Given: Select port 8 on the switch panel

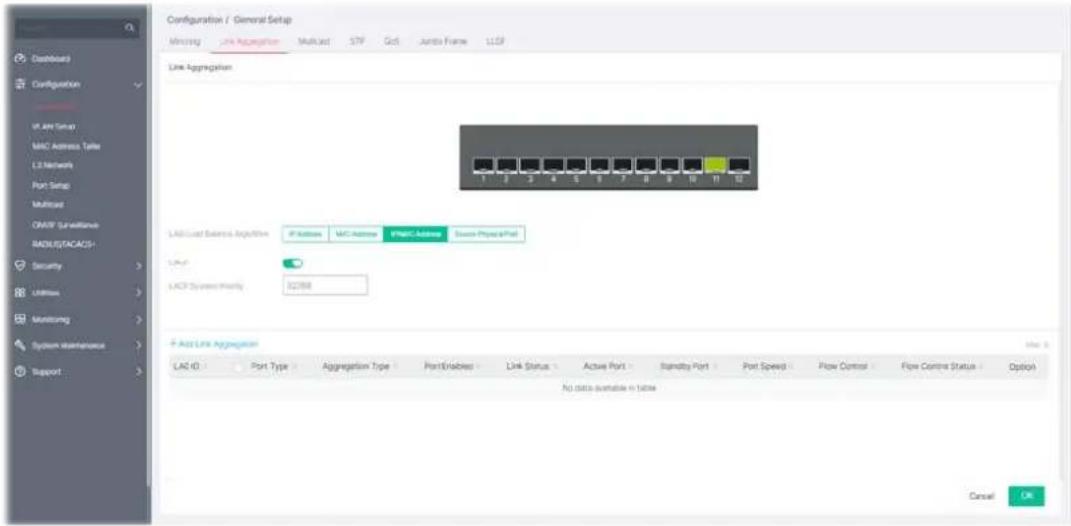Looking at the screenshot, I should point(646,166).
